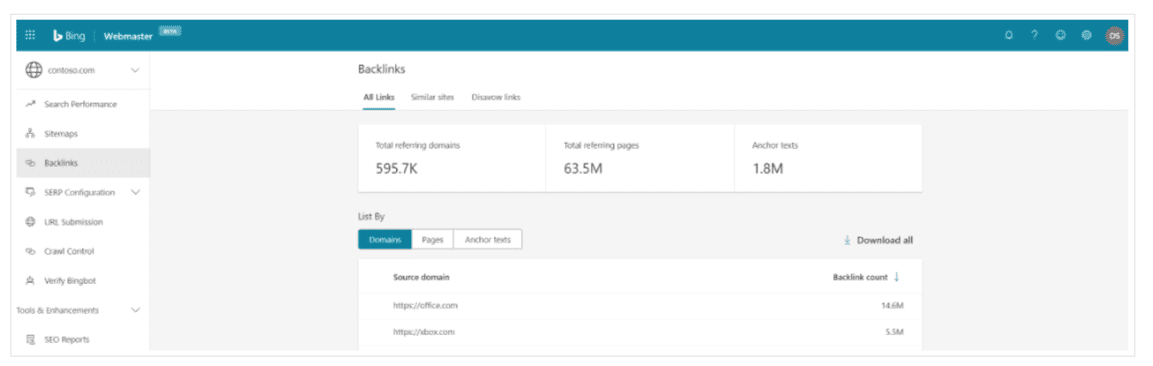Click the Search Performance chart icon
Image resolution: width=1153 pixels, height=366 pixels.
click(30, 104)
